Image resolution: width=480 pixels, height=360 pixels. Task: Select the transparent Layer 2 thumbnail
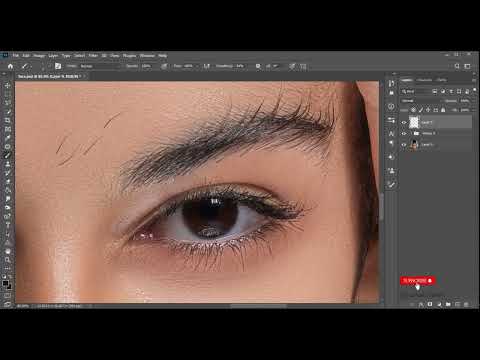point(414,122)
